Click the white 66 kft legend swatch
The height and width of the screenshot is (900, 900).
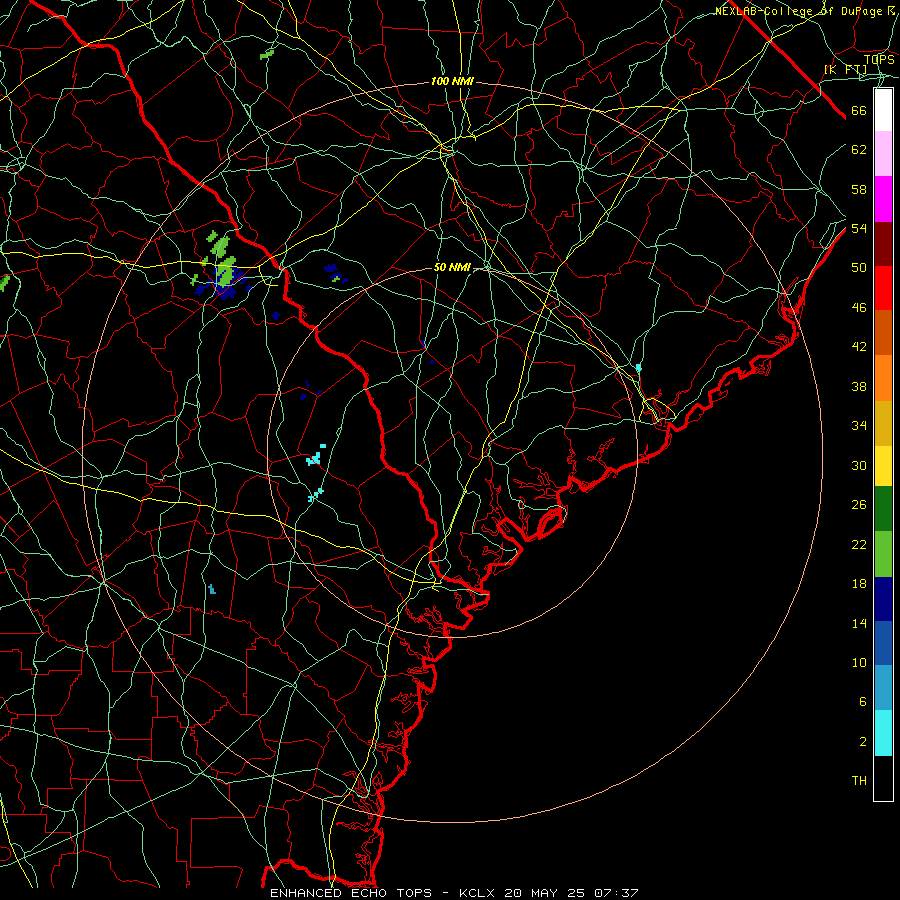pos(883,110)
